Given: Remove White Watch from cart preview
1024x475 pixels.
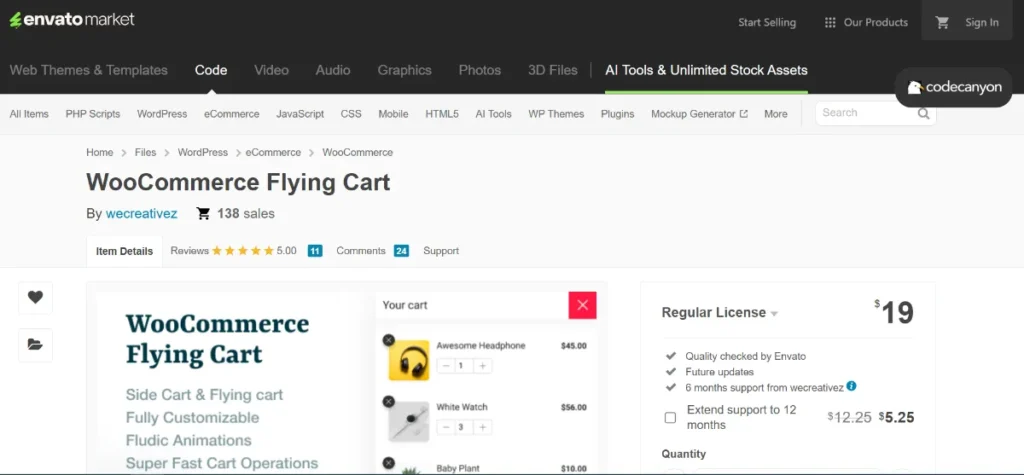Looking at the screenshot, I should tap(389, 401).
